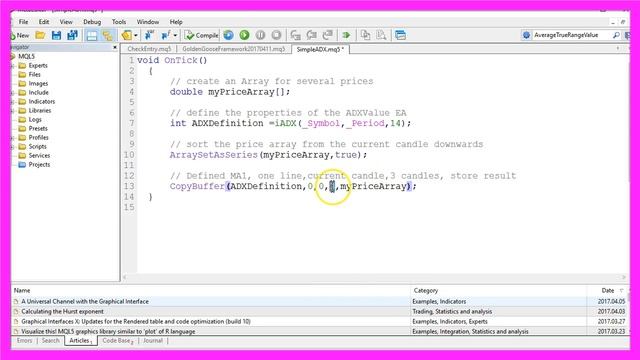Click the green arrow icon
Screen dimensions: 640x360
coord(346,36)
